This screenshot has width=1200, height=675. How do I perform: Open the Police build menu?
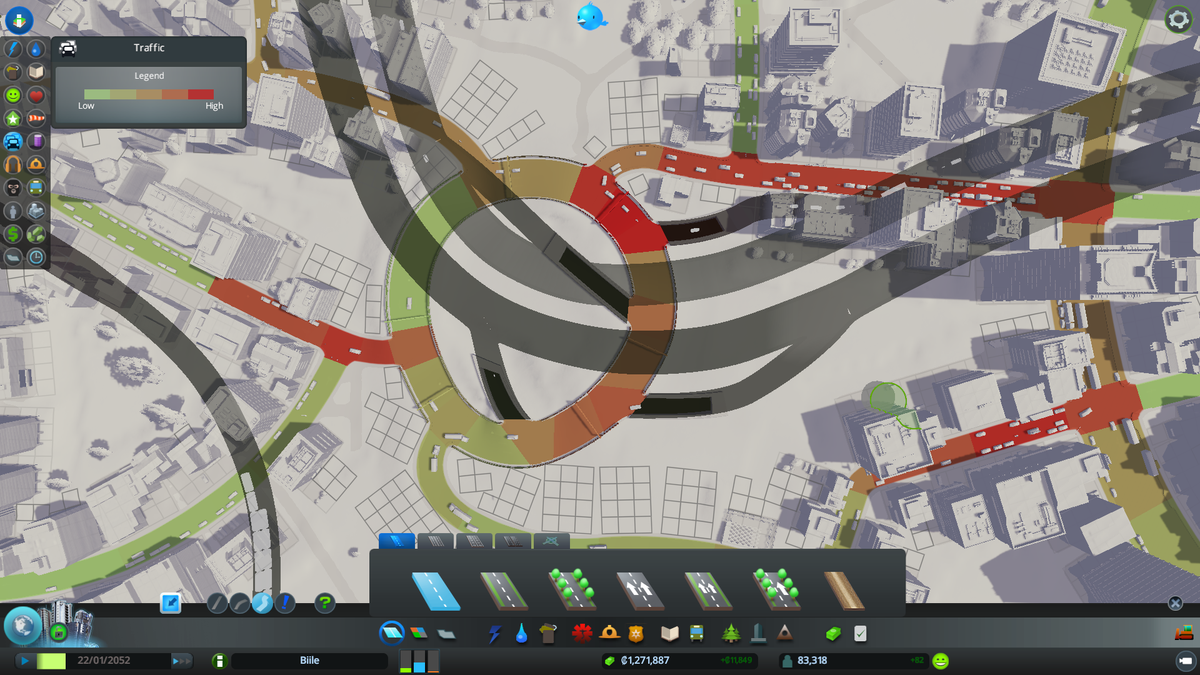tap(636, 633)
